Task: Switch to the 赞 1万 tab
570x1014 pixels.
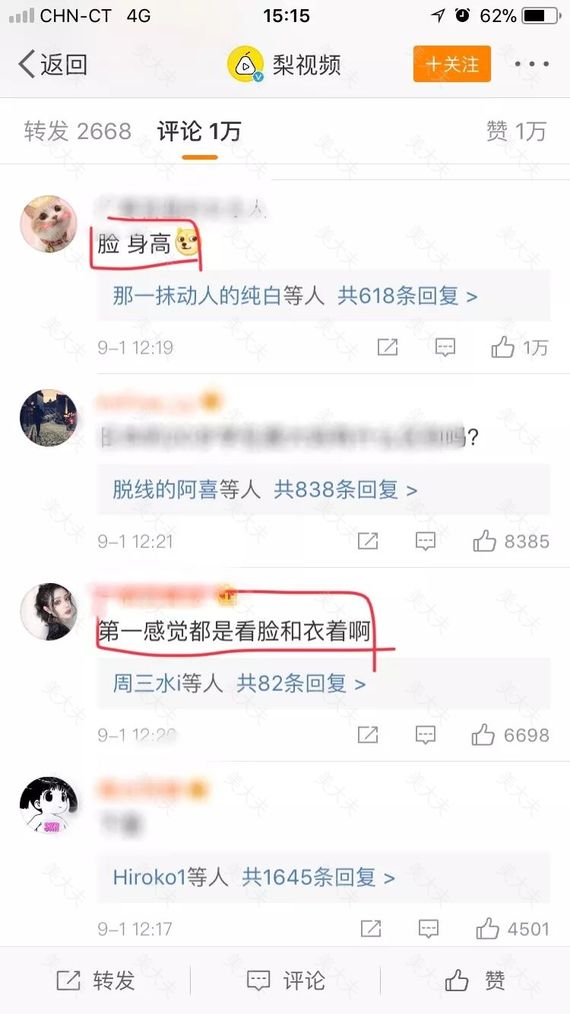Action: pyautogui.click(x=516, y=131)
